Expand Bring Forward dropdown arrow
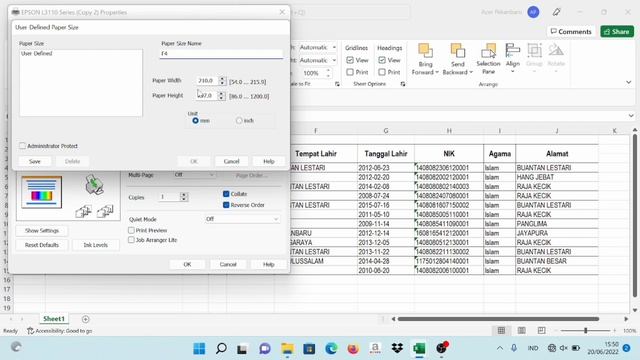 click(x=437, y=72)
